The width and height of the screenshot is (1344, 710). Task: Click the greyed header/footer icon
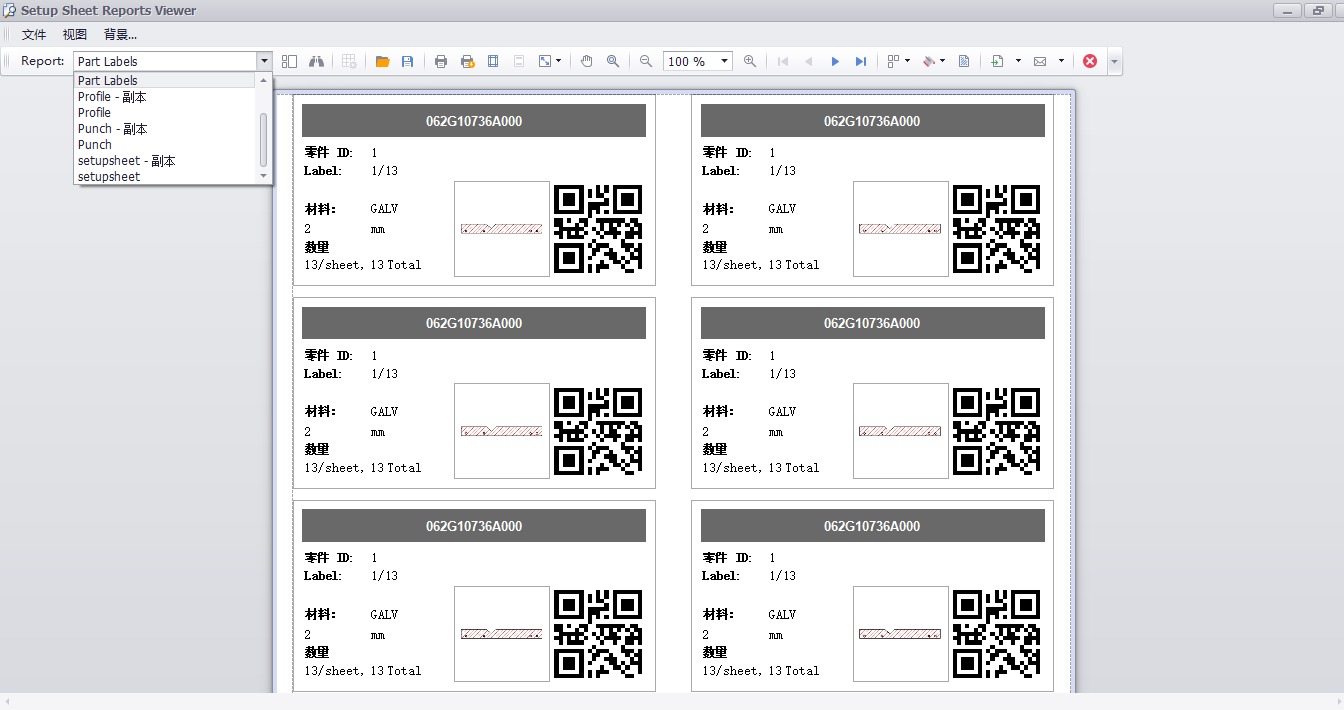click(x=519, y=61)
